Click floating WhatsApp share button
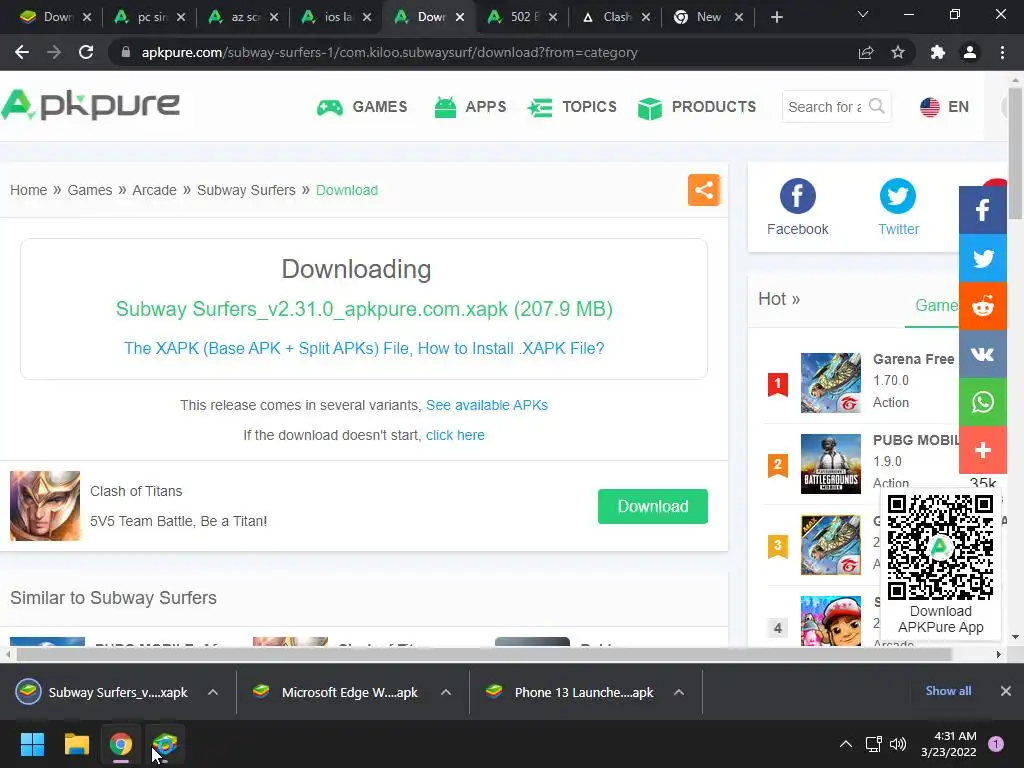Screen dimensions: 1024x768 coord(982,402)
